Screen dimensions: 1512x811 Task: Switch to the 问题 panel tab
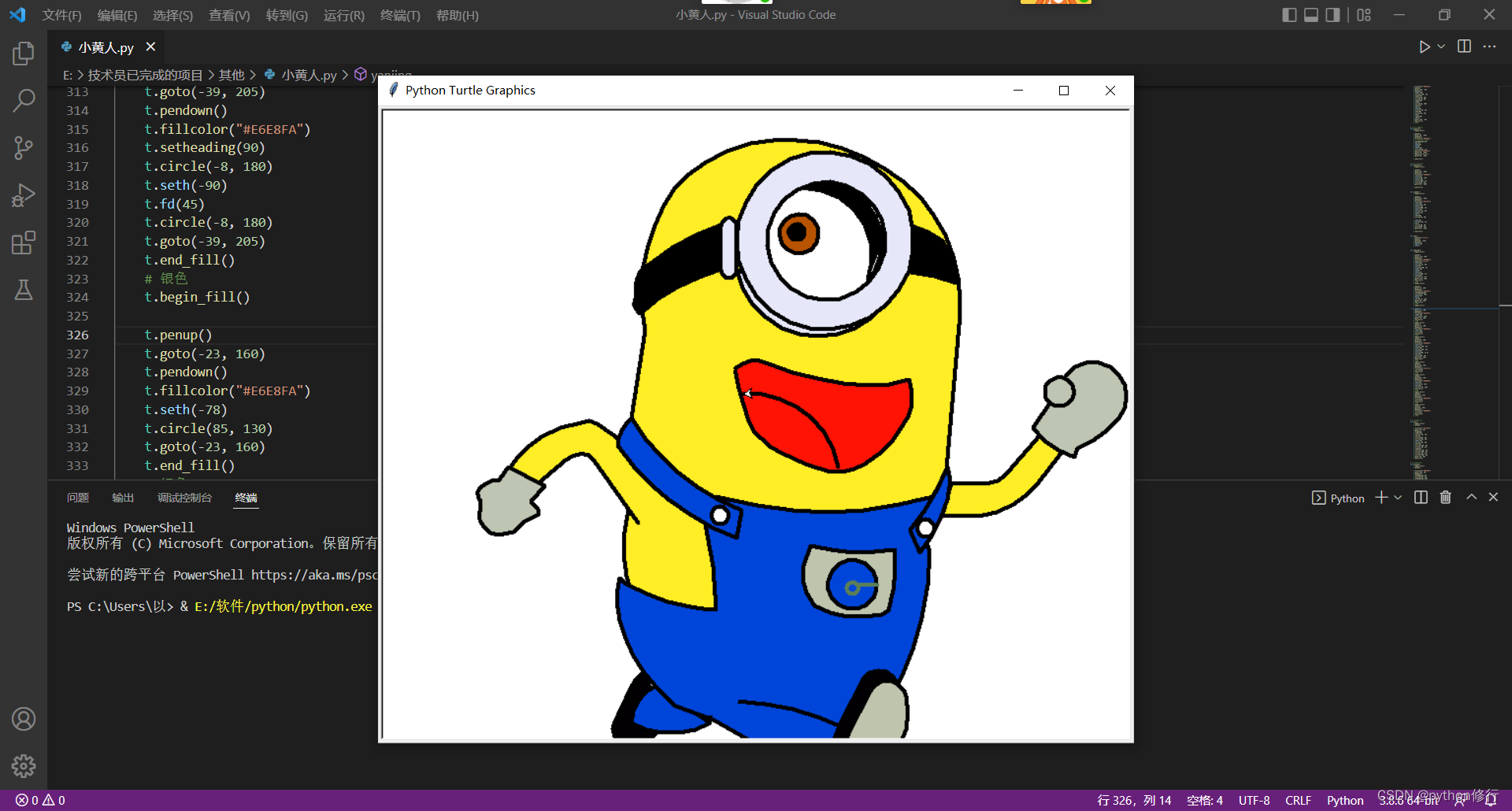coord(78,498)
